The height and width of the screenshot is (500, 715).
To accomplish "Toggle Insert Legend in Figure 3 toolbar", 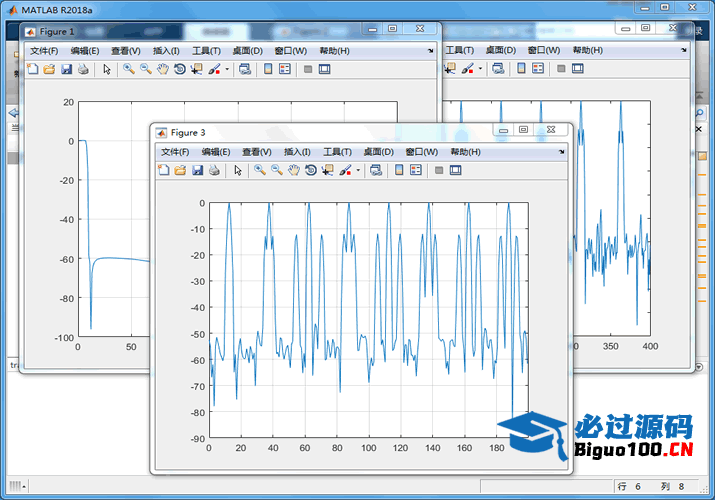I will coord(416,170).
